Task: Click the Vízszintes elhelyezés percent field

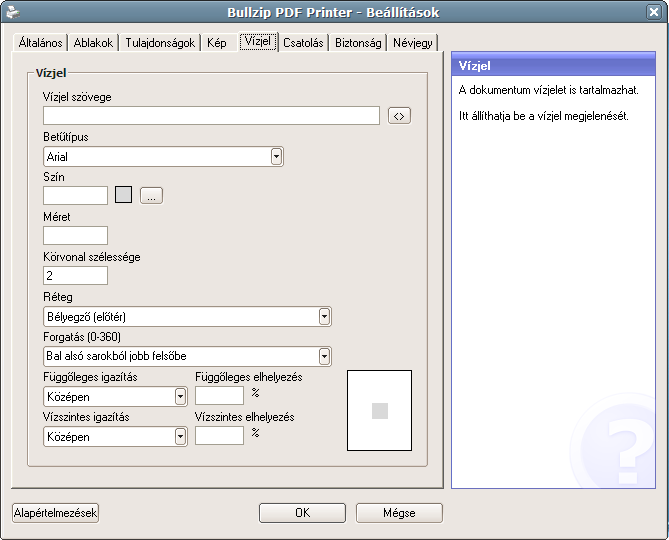Action: pyautogui.click(x=219, y=435)
